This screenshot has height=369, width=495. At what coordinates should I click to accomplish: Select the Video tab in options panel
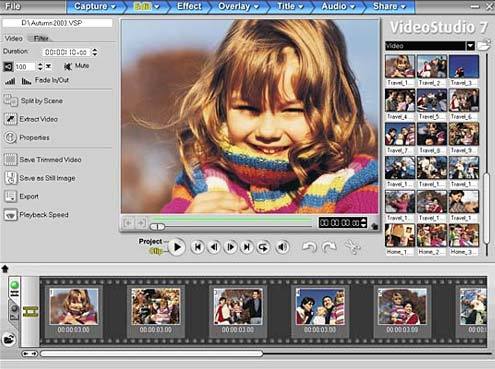tap(13, 38)
